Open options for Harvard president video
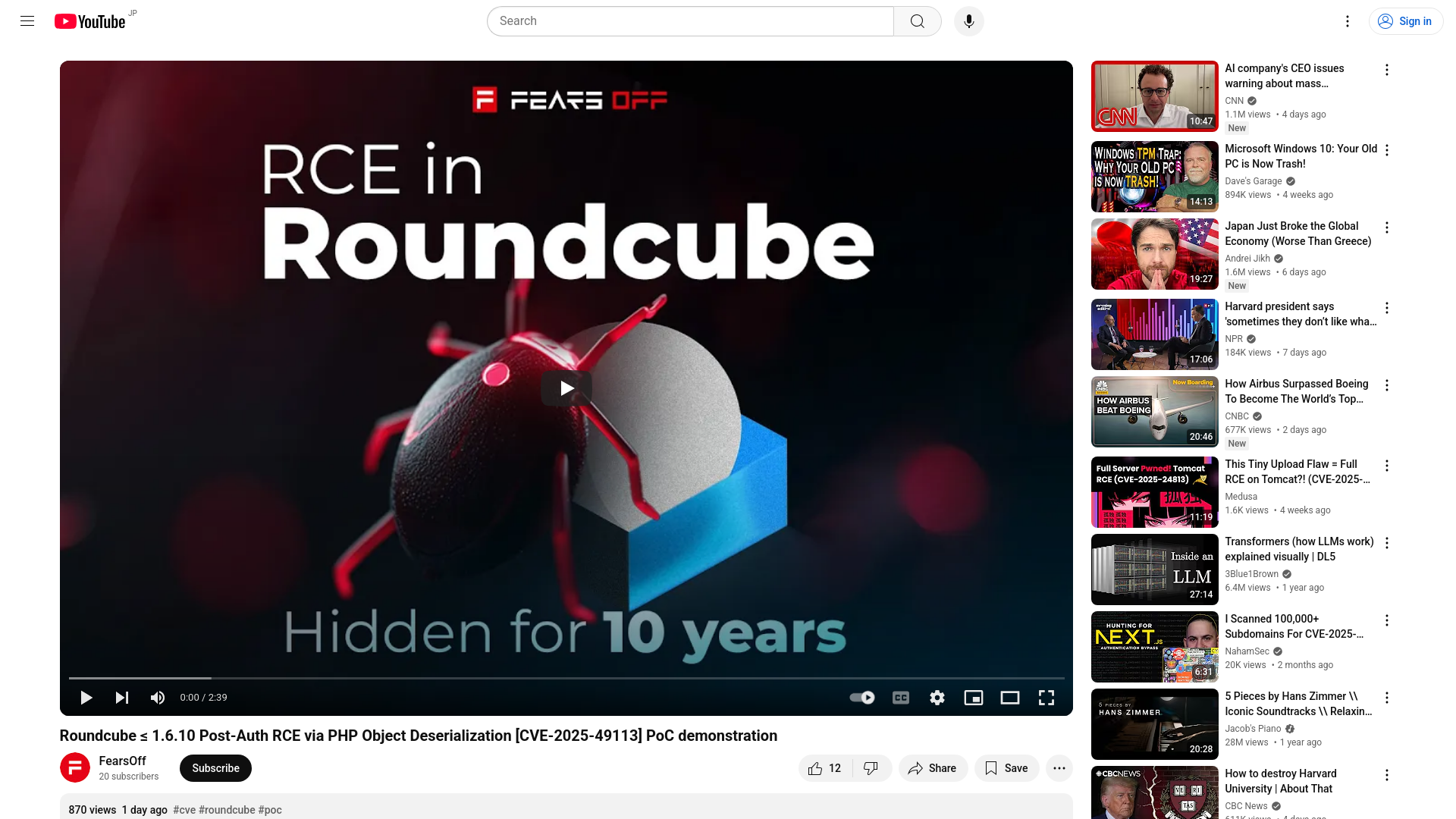 [1387, 308]
